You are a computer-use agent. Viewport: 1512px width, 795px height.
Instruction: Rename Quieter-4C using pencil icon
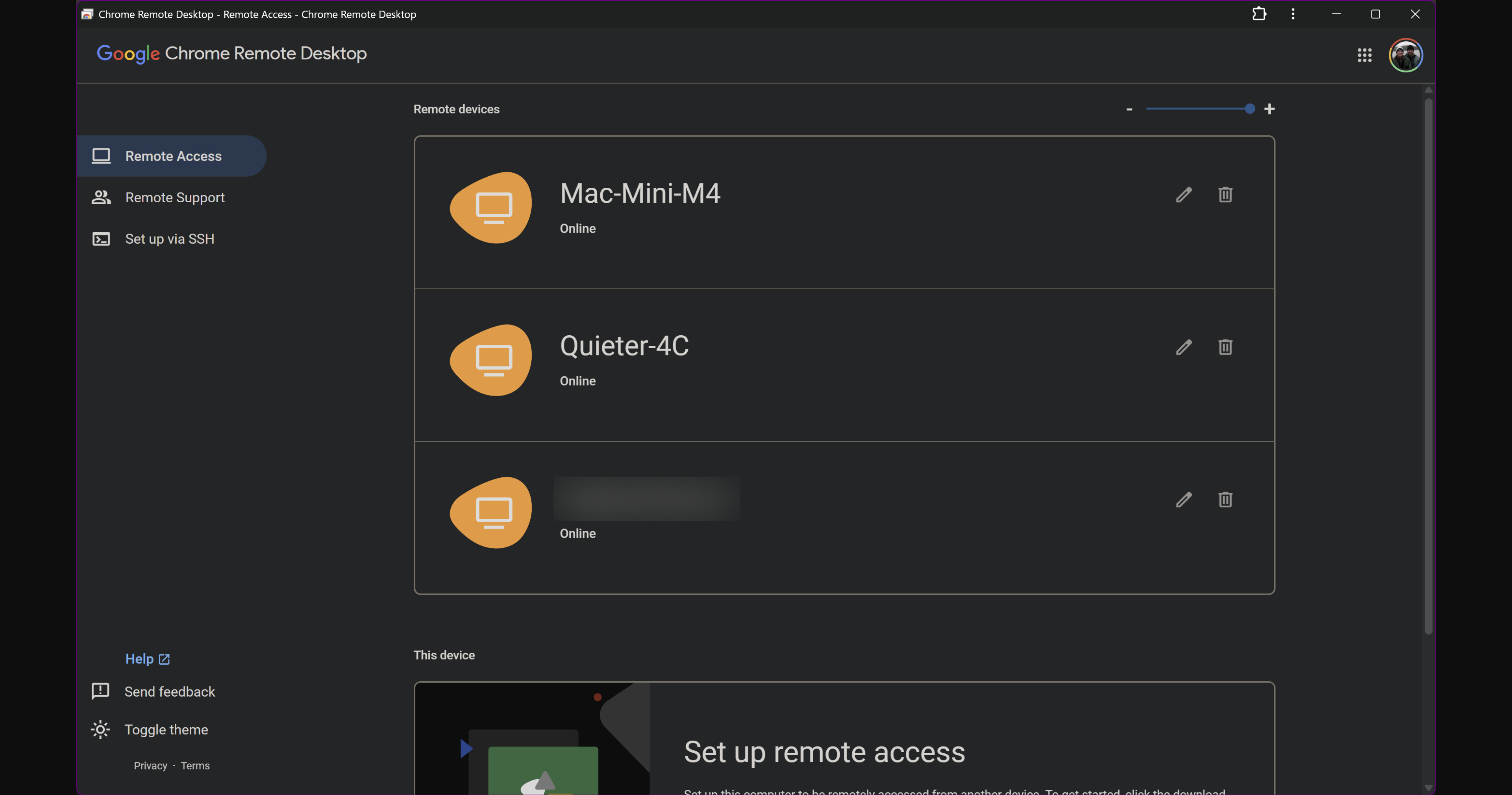point(1183,348)
